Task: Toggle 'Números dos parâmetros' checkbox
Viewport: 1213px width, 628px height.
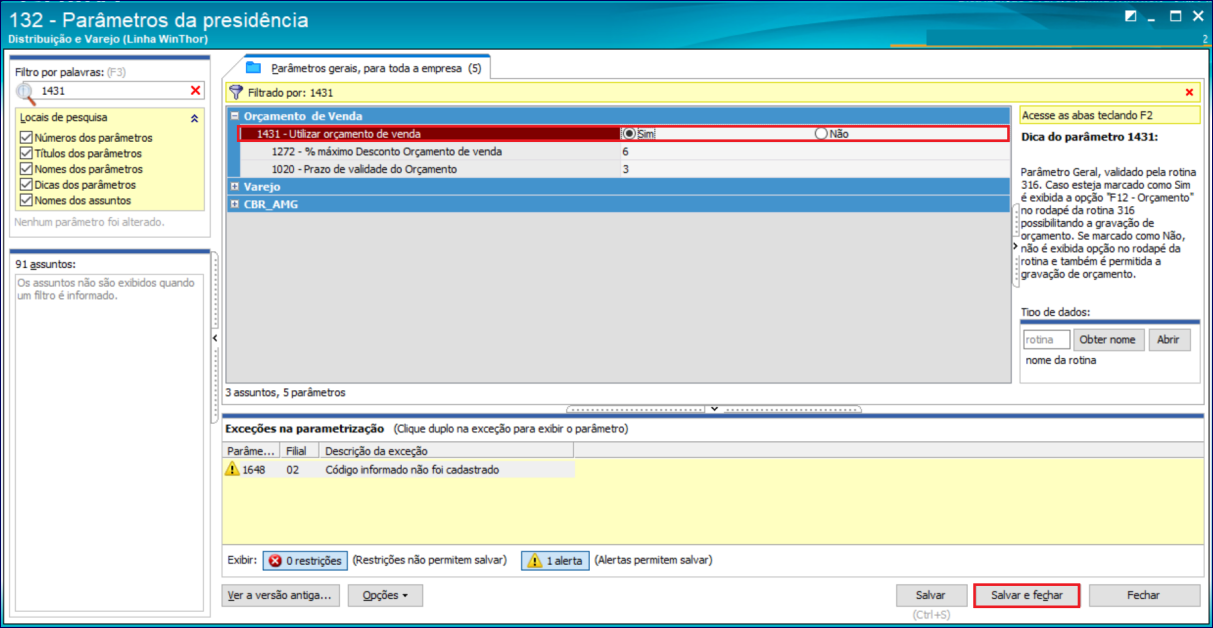Action: coord(26,138)
